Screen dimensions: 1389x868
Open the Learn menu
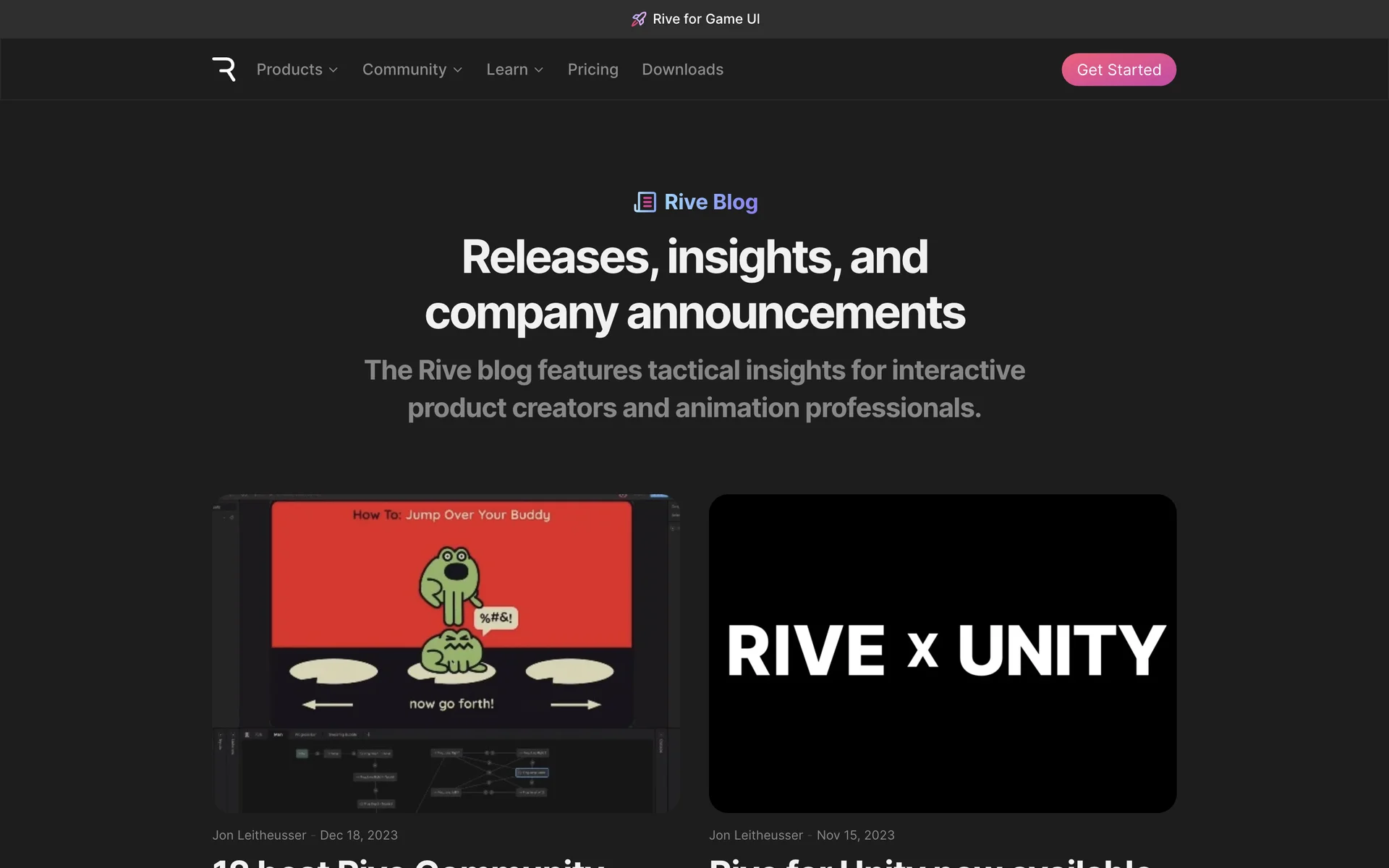click(506, 69)
